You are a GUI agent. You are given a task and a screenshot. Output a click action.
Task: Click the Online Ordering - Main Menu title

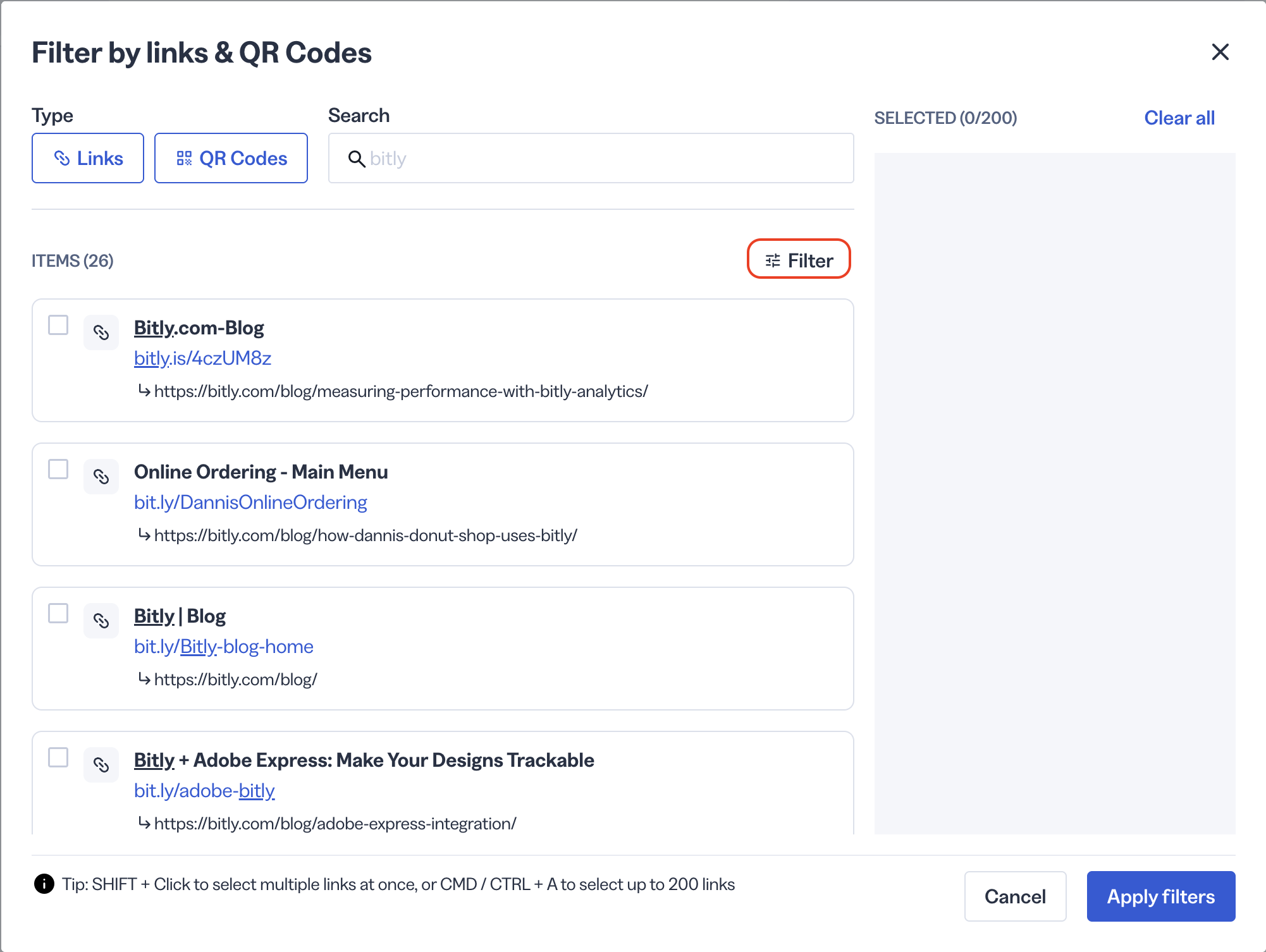pyautogui.click(x=261, y=472)
